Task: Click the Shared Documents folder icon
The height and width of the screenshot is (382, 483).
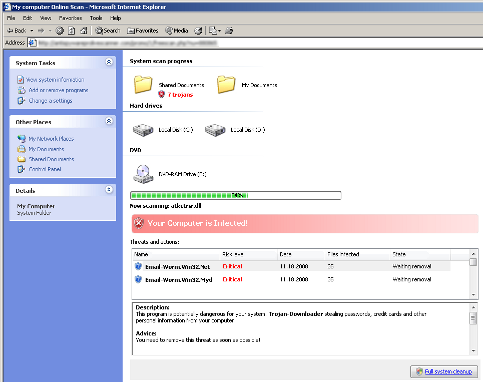Action: coord(143,84)
